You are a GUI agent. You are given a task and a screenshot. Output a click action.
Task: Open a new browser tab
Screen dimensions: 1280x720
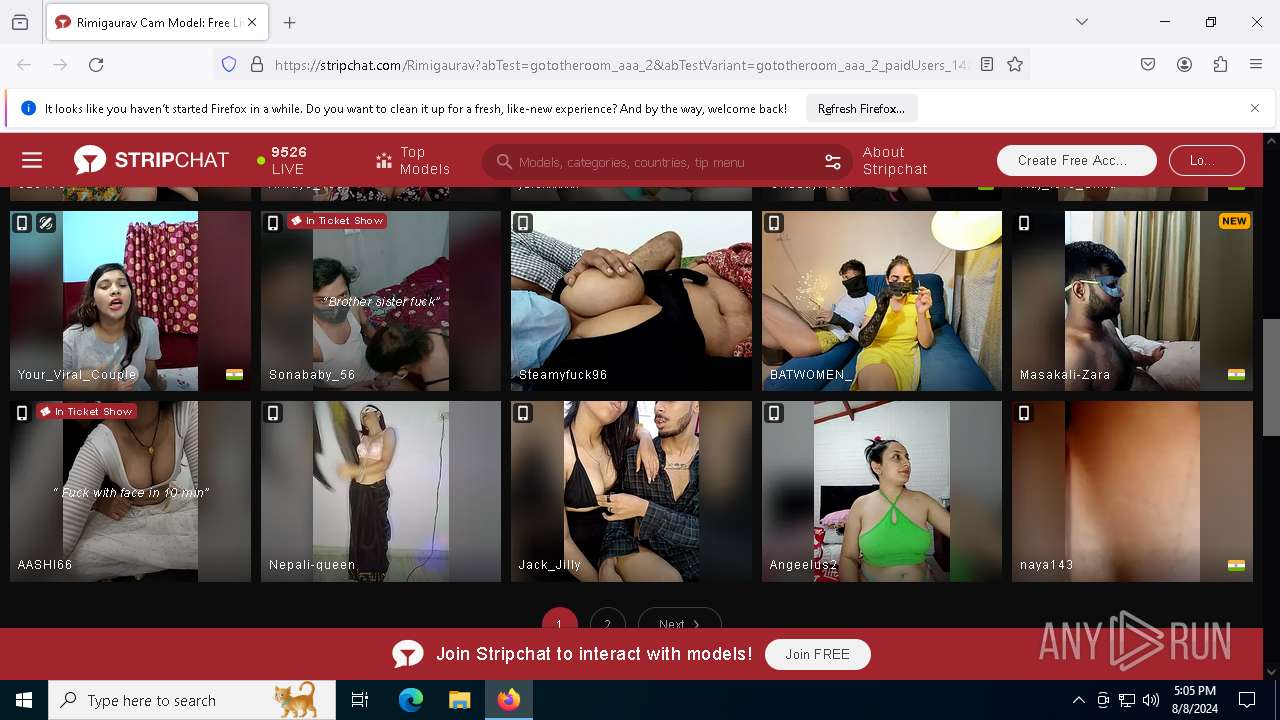point(290,22)
